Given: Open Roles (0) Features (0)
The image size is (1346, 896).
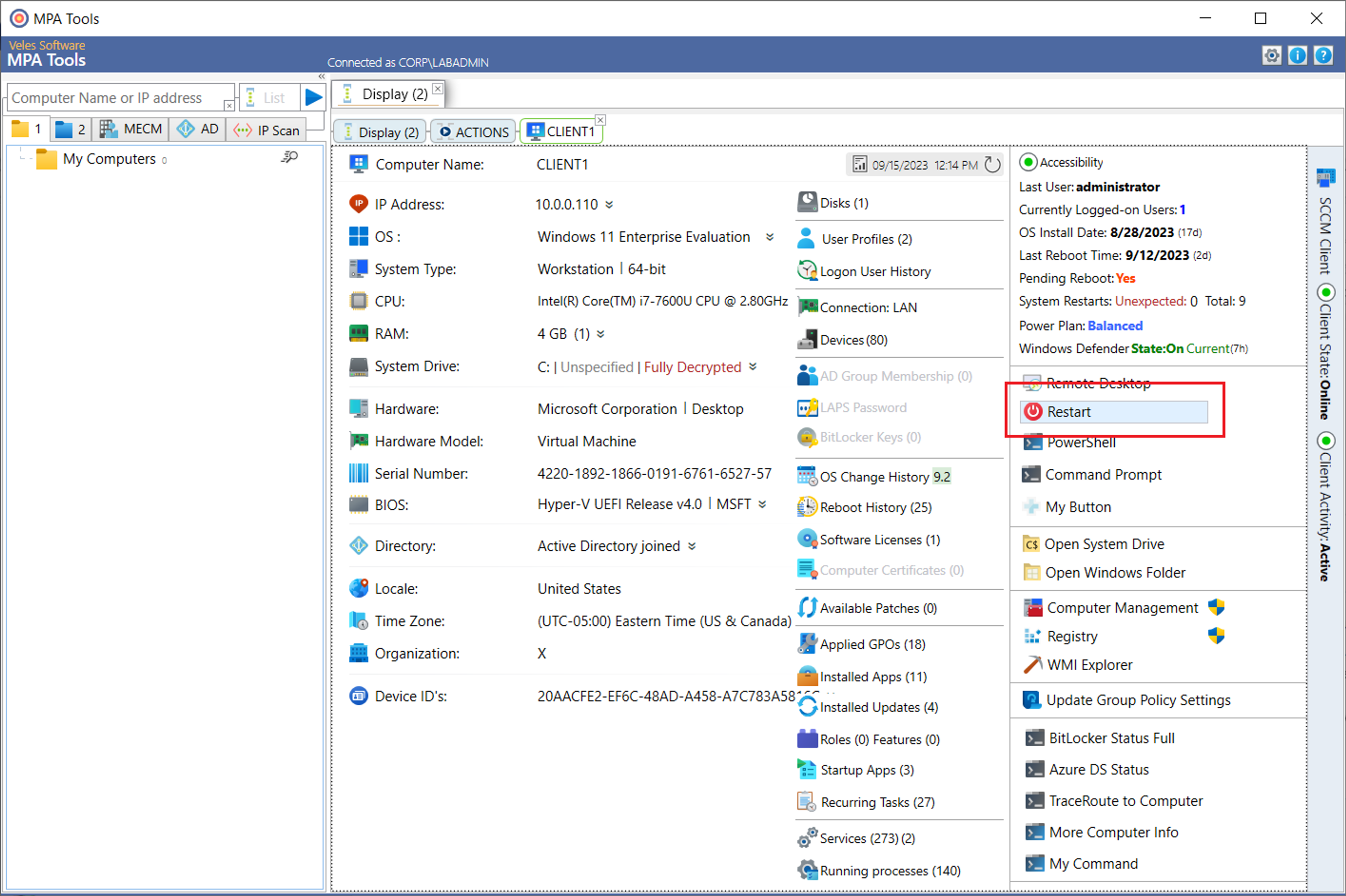Looking at the screenshot, I should click(869, 739).
